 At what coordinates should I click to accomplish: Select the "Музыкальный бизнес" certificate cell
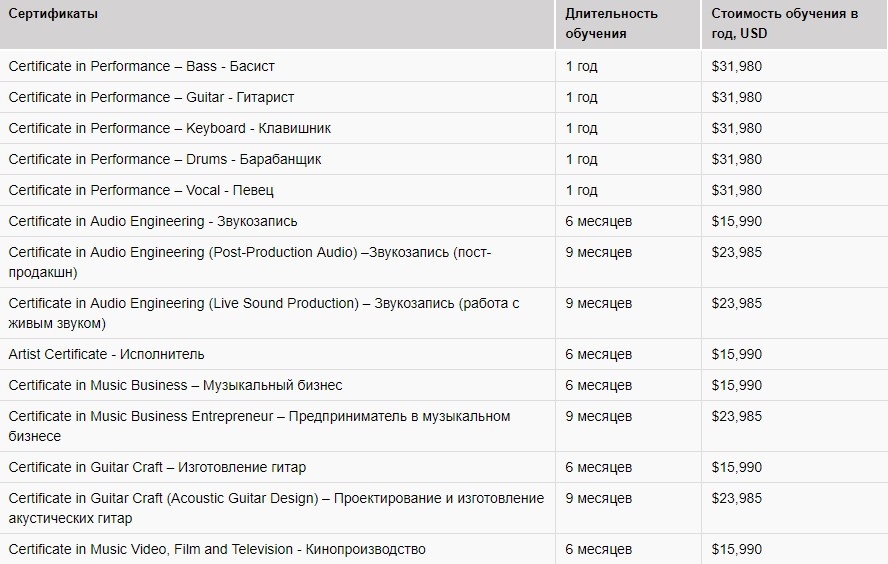(175, 385)
